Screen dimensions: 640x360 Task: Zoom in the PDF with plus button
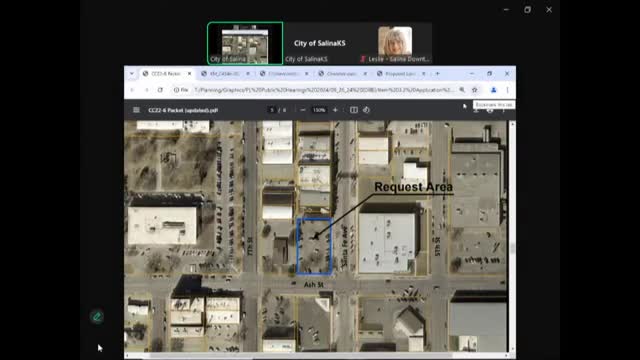coord(335,110)
